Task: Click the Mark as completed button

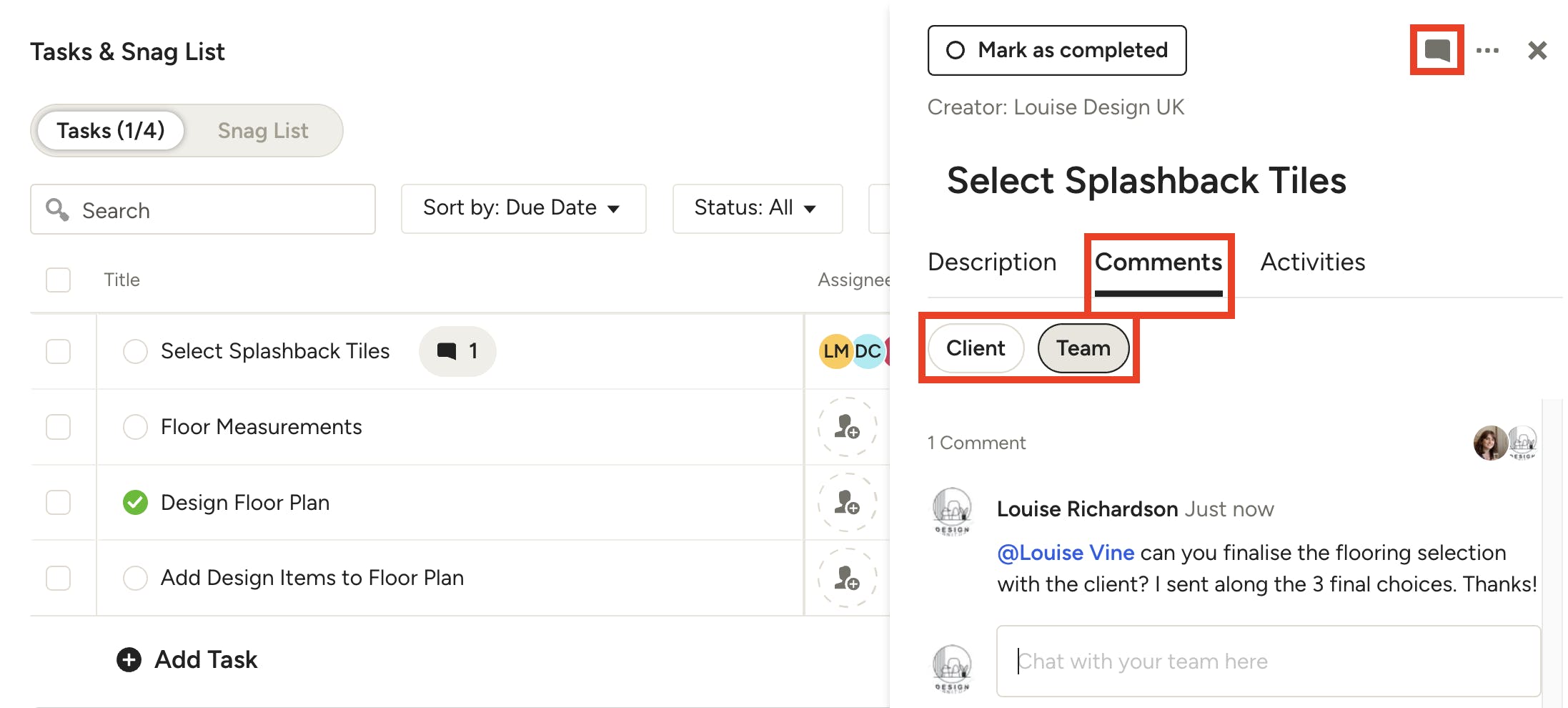Action: pyautogui.click(x=1056, y=50)
